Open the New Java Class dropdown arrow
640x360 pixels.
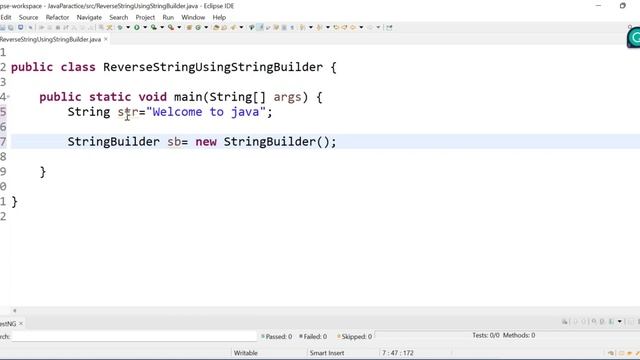(x=206, y=27)
